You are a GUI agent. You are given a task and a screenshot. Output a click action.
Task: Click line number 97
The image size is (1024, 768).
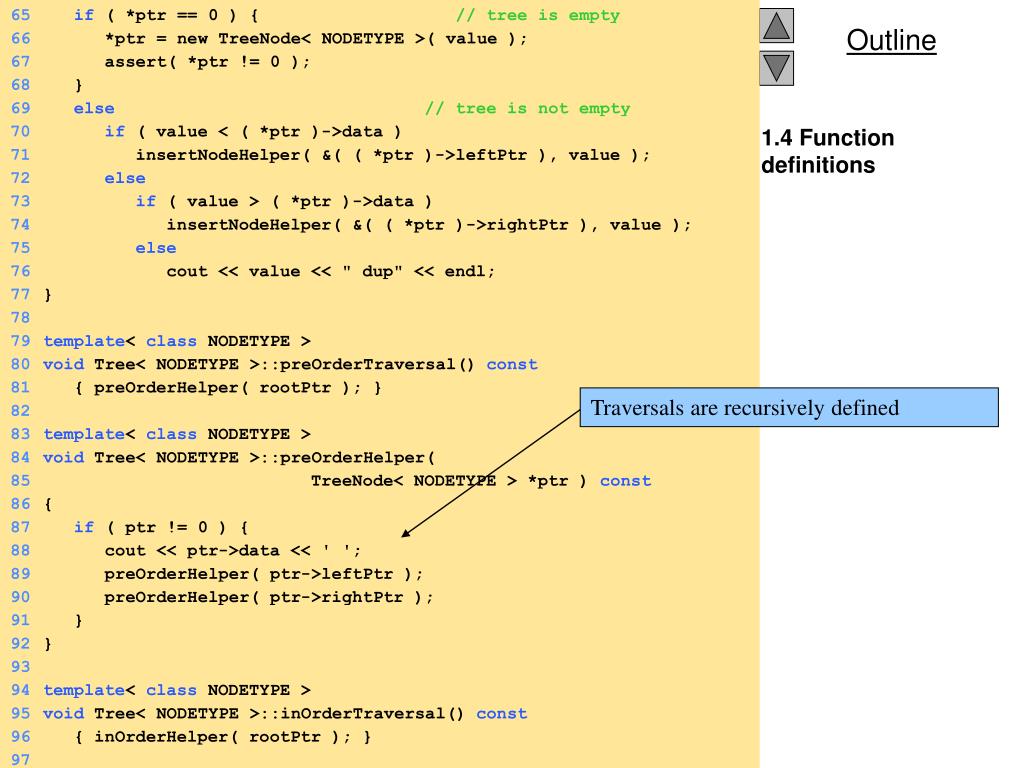20,760
